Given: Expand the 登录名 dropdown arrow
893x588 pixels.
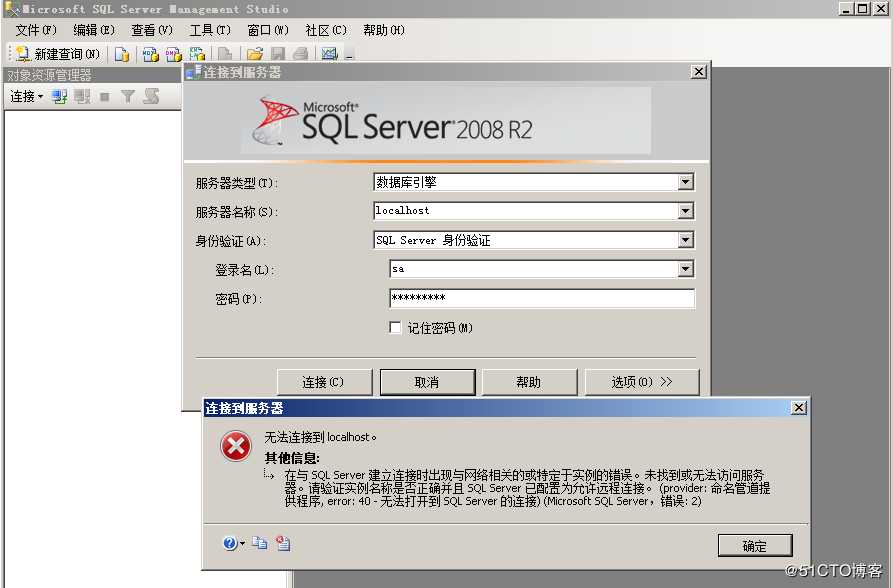Looking at the screenshot, I should 686,269.
